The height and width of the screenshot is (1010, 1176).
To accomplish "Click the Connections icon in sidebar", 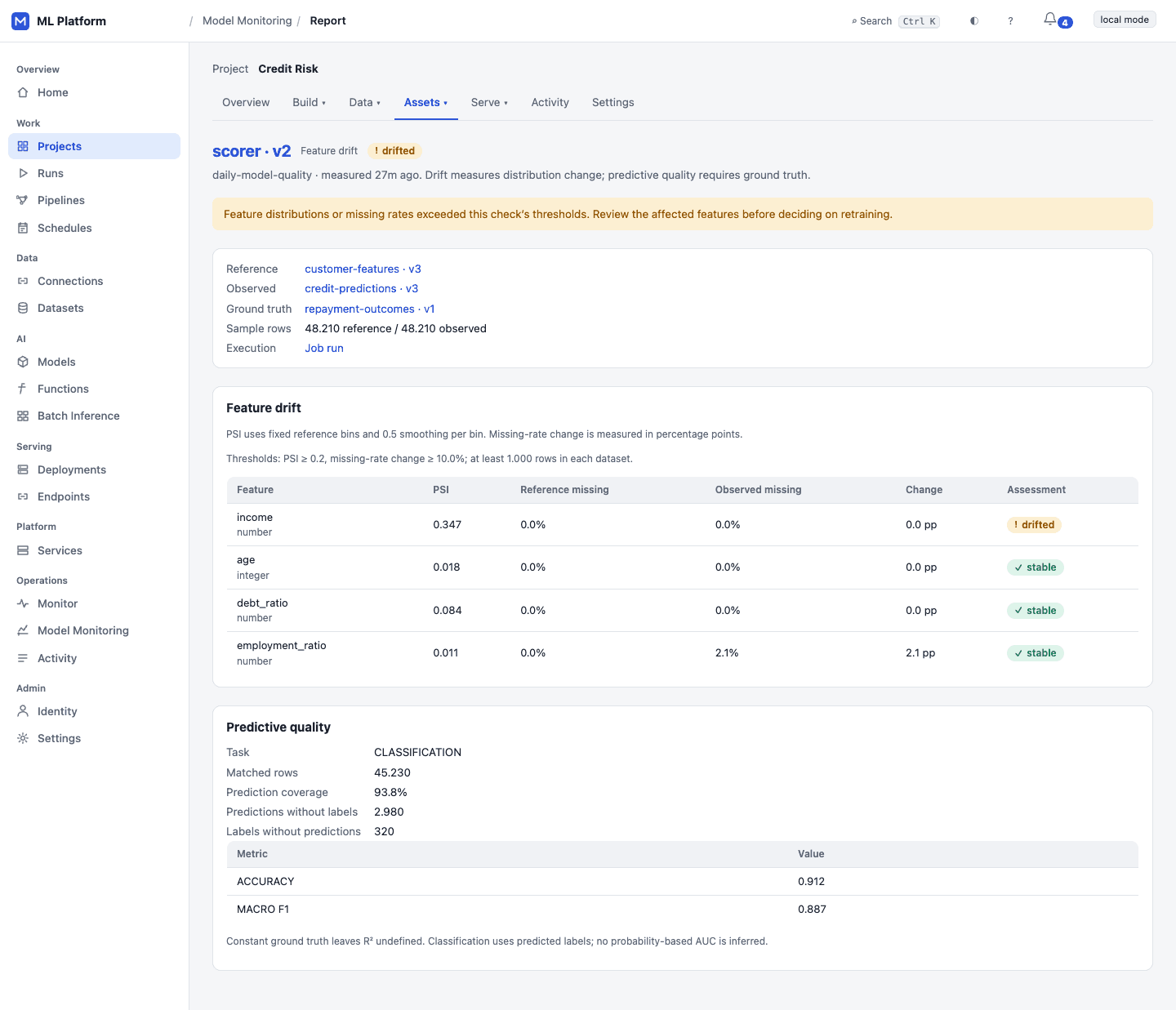I will pos(23,281).
